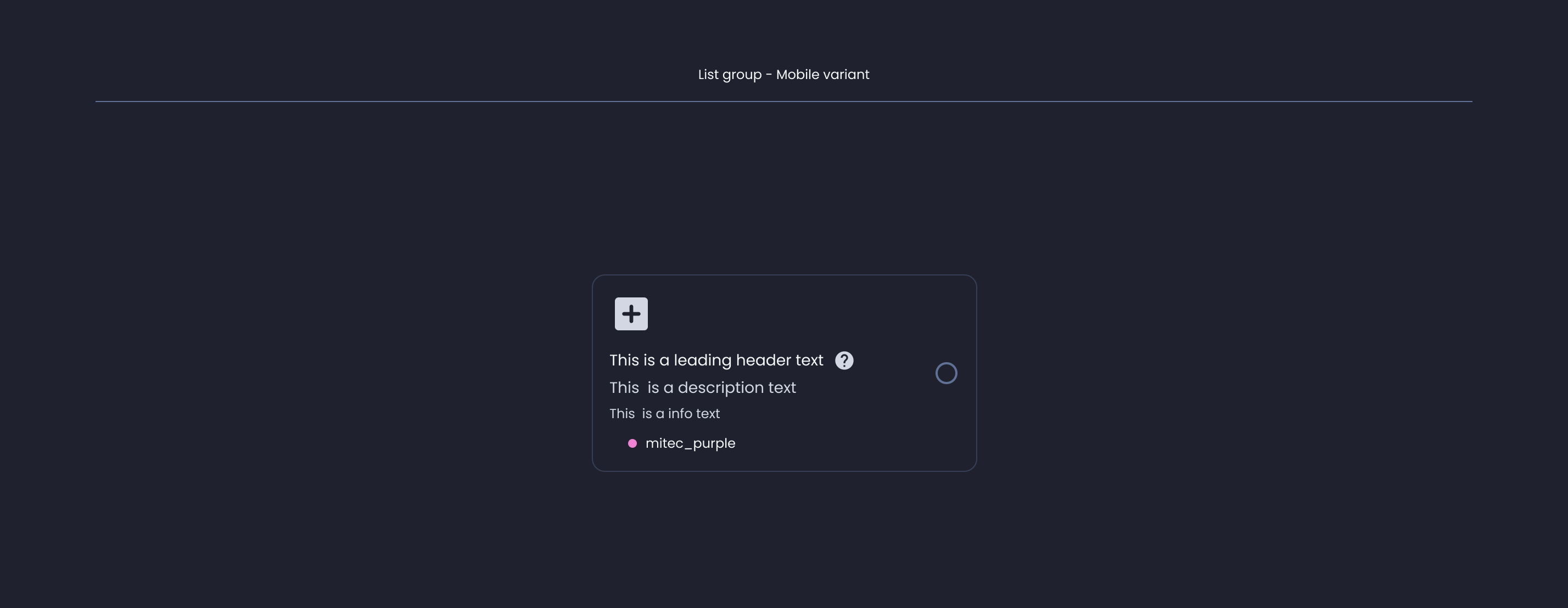Choose this list item via its radio circle
Screen dimensions: 1568x608
pyautogui.click(x=947, y=373)
